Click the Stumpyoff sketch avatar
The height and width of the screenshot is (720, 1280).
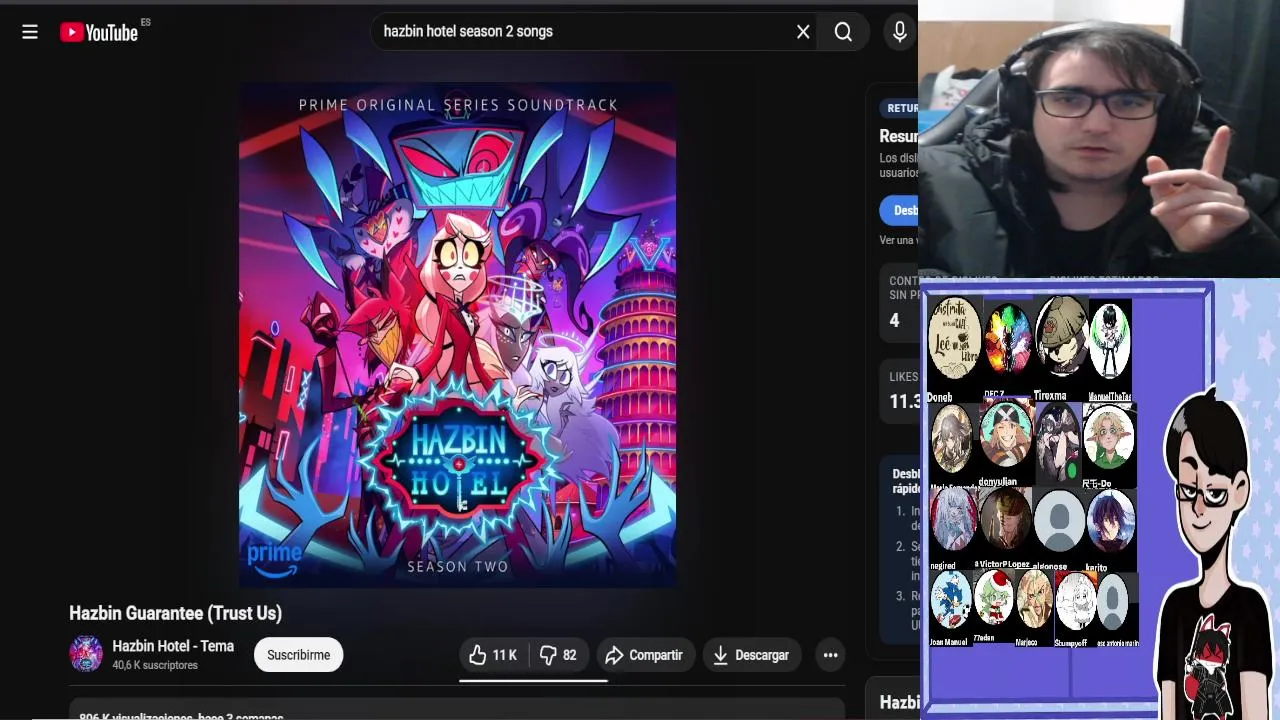tap(1075, 602)
